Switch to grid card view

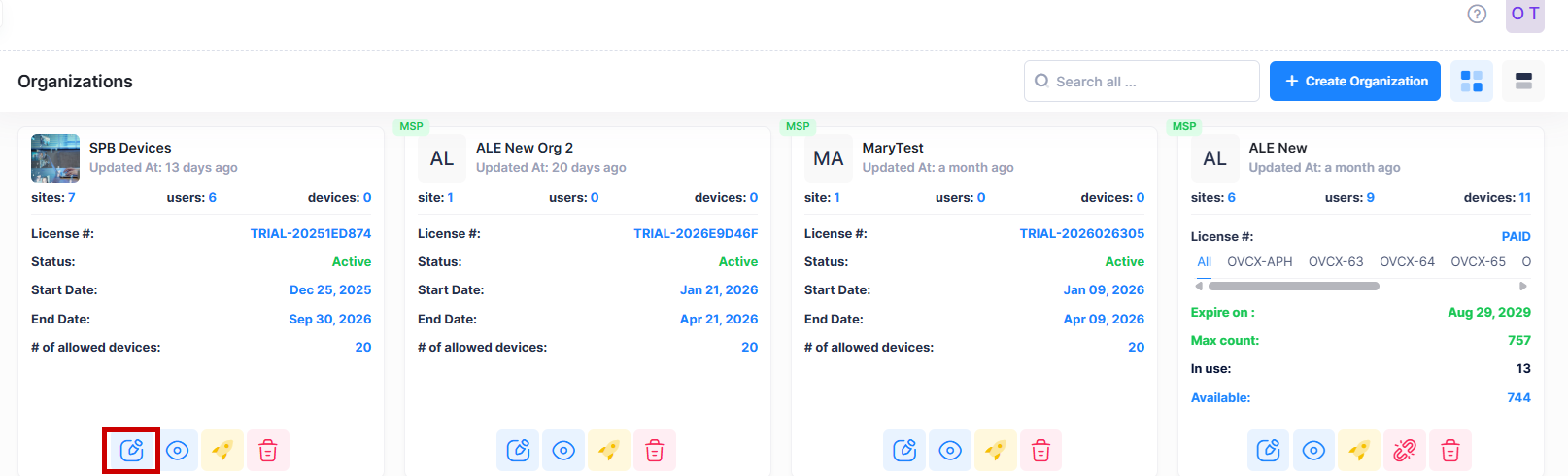coord(1472,82)
